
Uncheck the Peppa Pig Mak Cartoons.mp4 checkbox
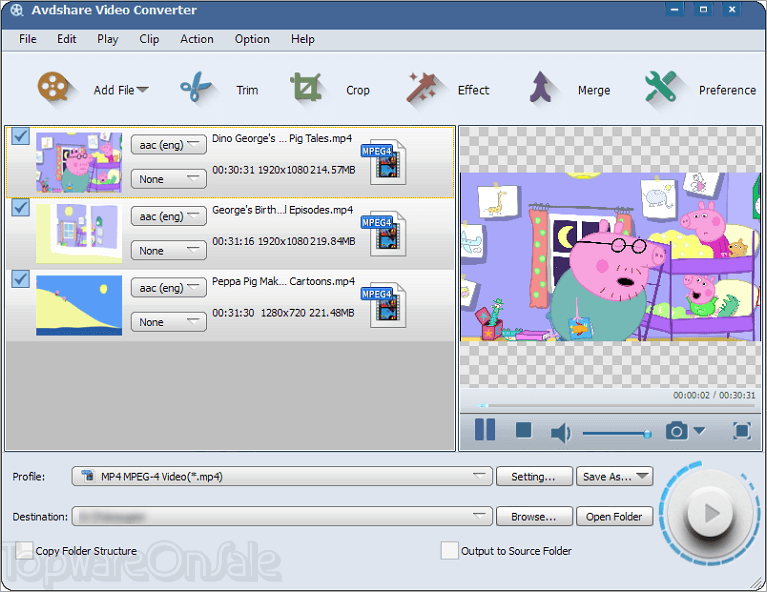21,279
